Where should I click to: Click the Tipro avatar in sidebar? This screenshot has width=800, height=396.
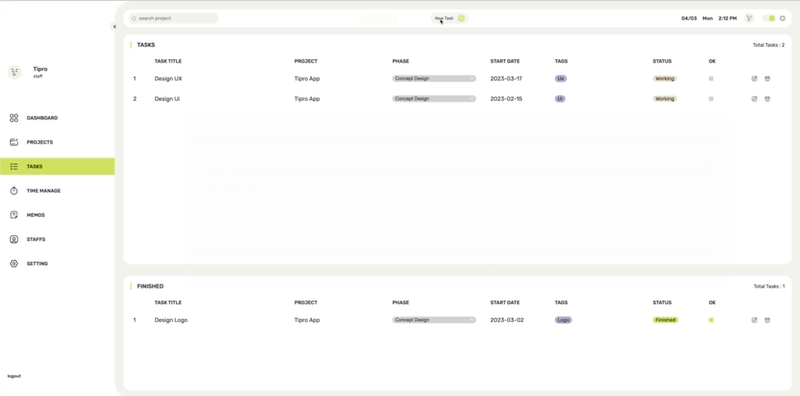point(15,72)
